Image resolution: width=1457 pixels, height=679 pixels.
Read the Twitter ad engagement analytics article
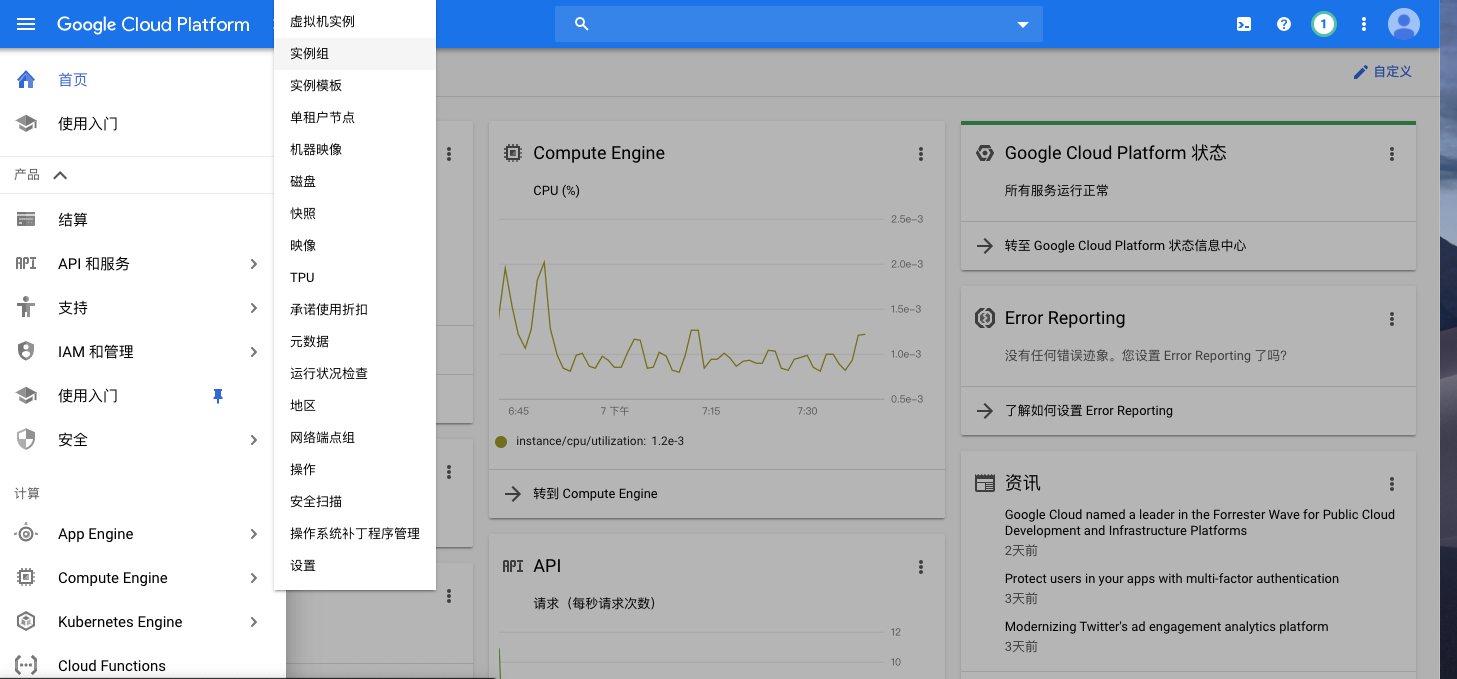(1167, 627)
